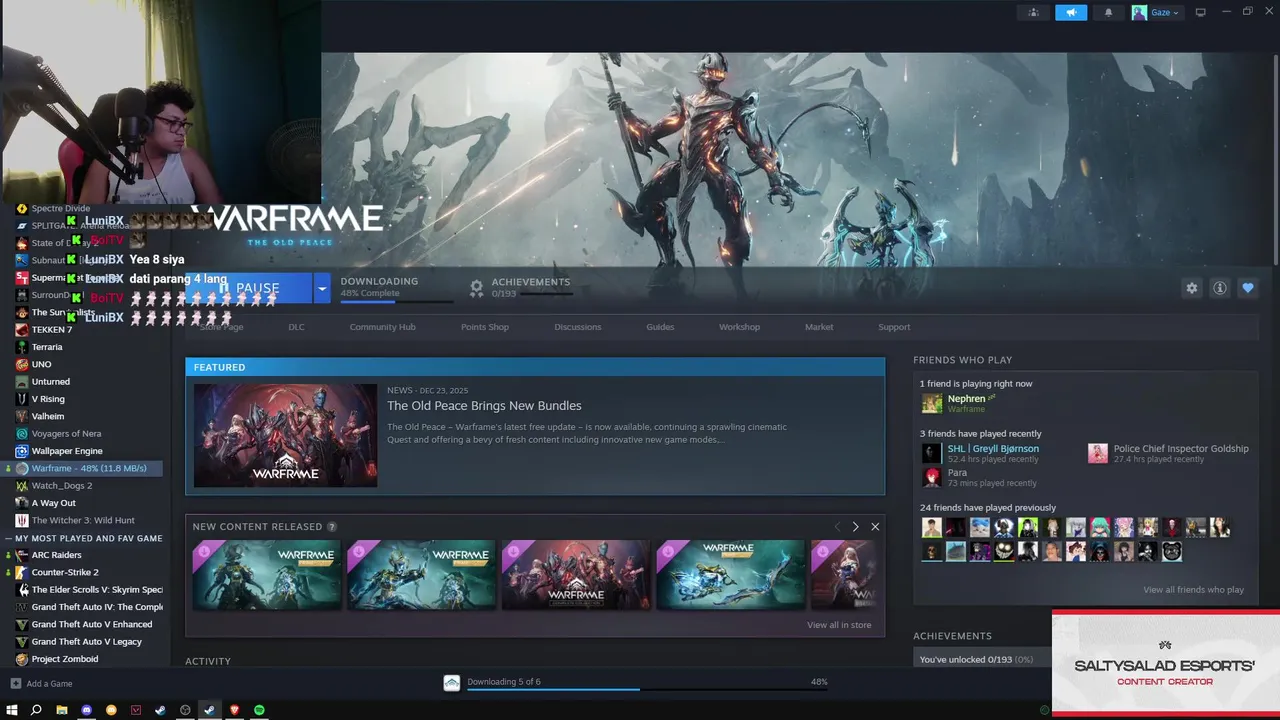Screen dimensions: 1280x720
Task: Open the Market tab
Action: click(x=819, y=327)
